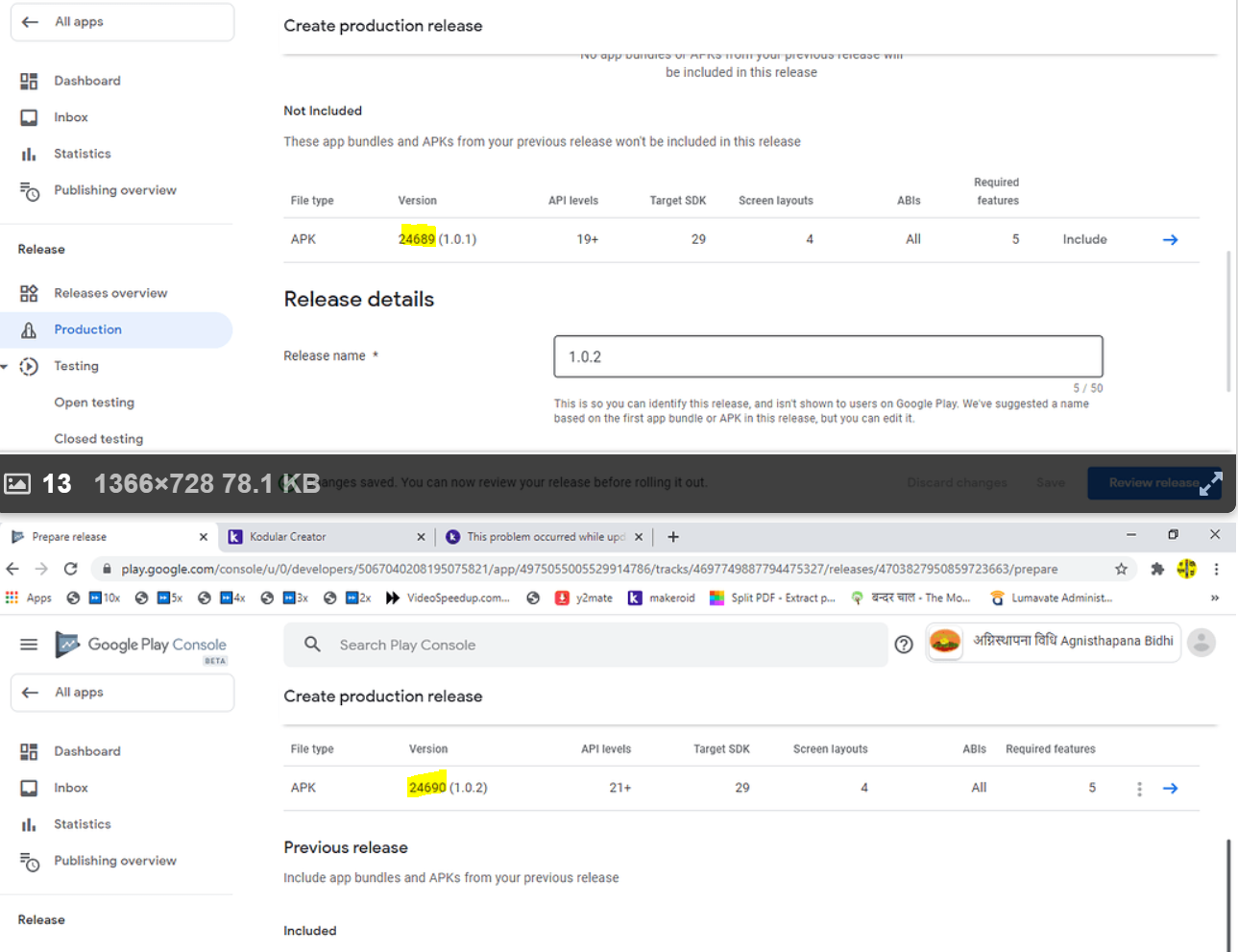
Task: Bookmark this page with star icon
Action: [x=1121, y=569]
